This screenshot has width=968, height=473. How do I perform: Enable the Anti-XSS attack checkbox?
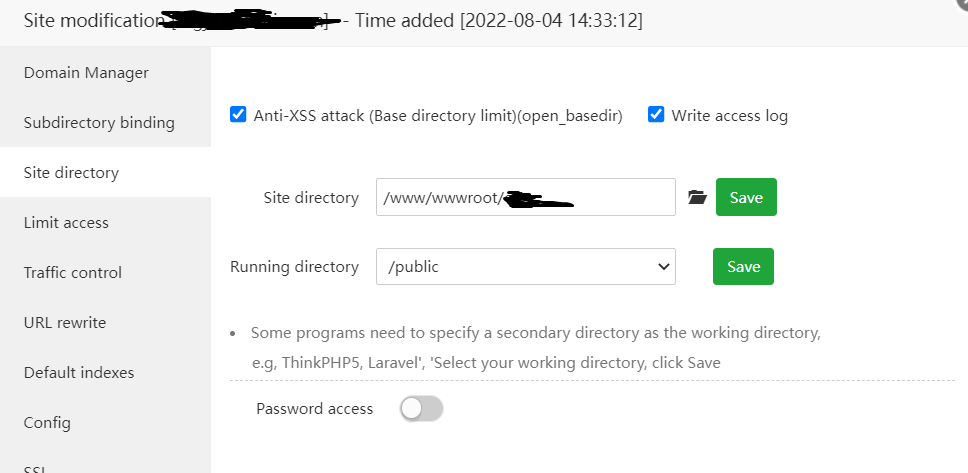click(x=238, y=115)
